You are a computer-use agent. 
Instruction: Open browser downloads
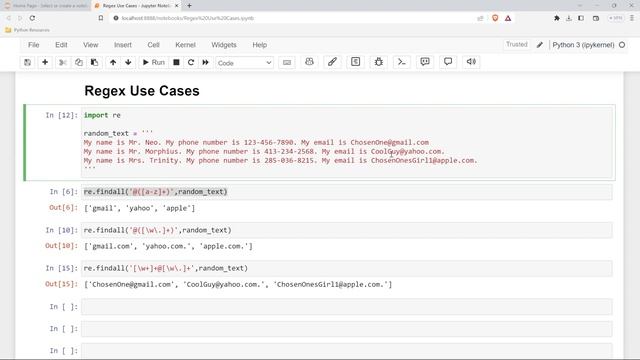(x=569, y=18)
